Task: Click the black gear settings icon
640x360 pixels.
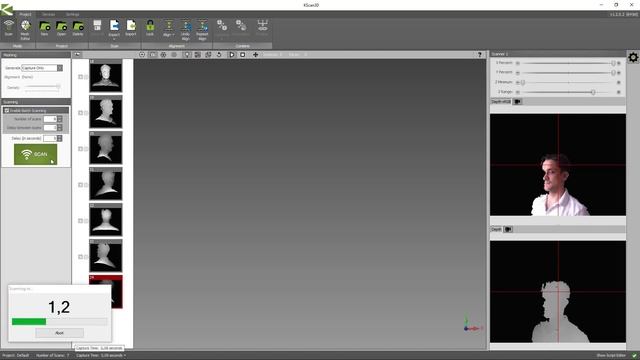Action: pyautogui.click(x=633, y=58)
